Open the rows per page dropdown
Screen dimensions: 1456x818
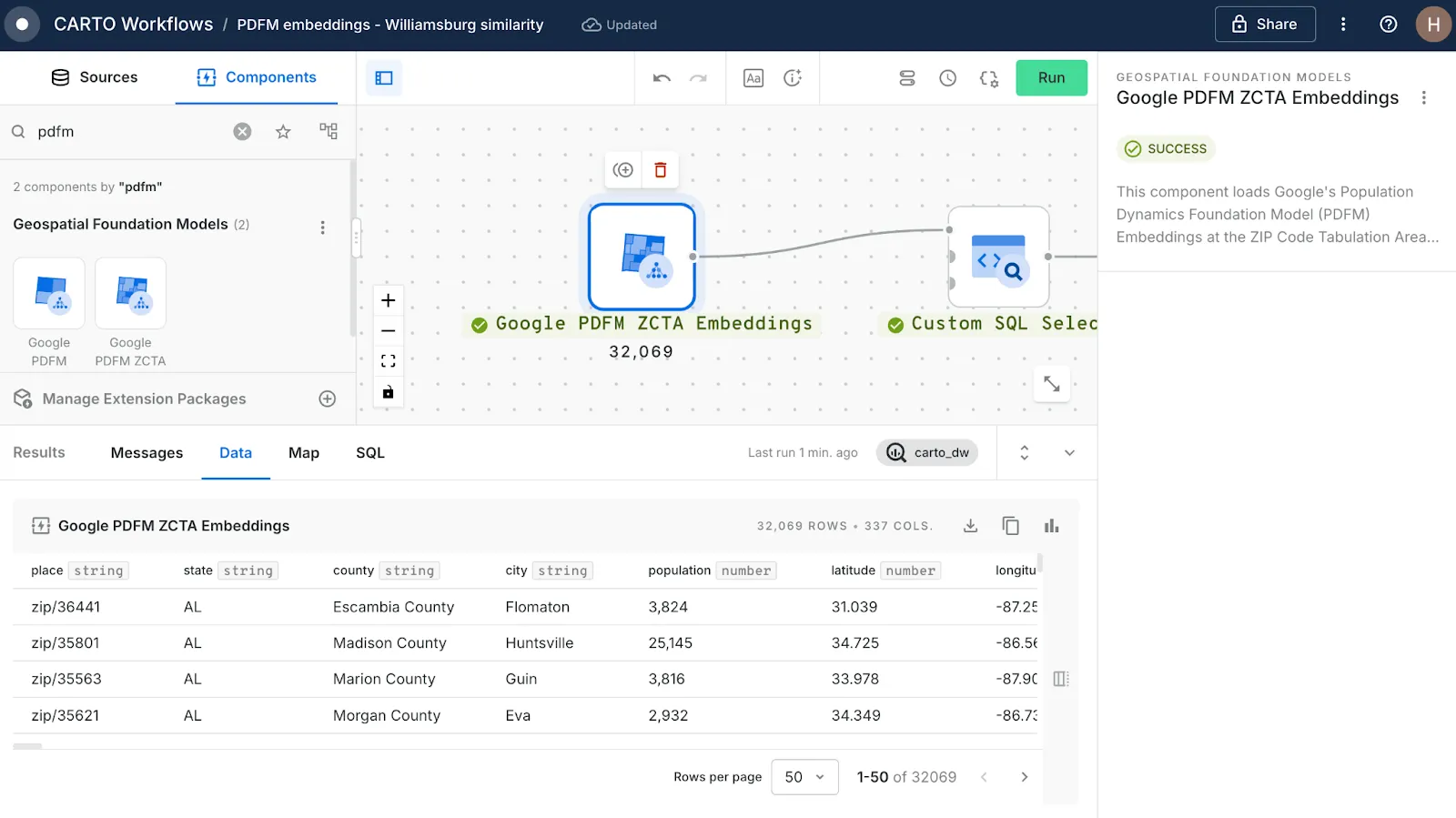(x=804, y=777)
